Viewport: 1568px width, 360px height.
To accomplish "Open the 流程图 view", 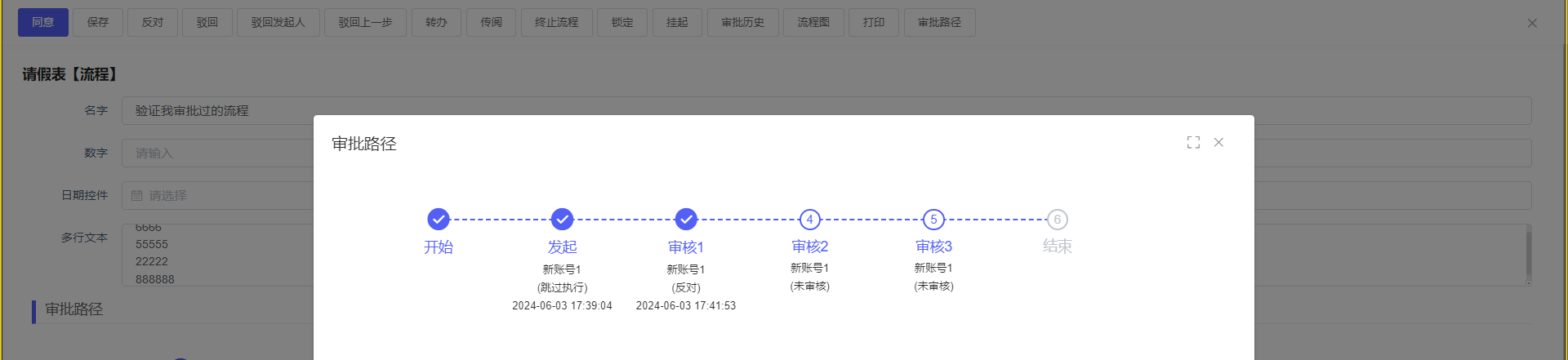I will click(x=813, y=23).
